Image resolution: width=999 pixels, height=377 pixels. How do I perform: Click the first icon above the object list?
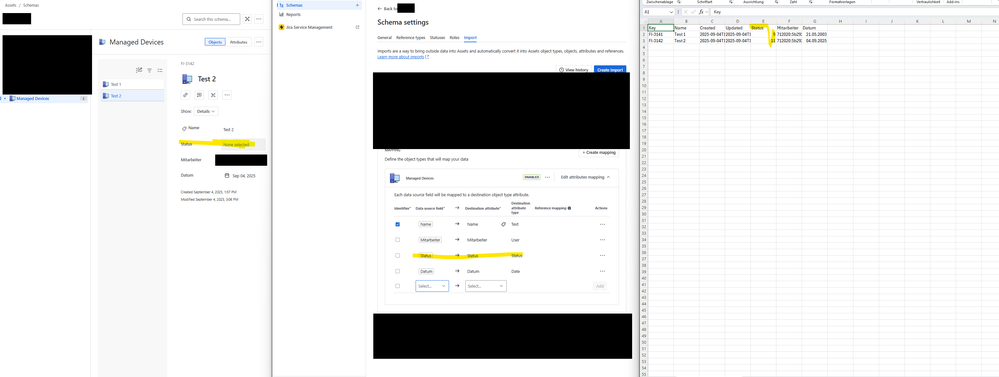pyautogui.click(x=139, y=71)
